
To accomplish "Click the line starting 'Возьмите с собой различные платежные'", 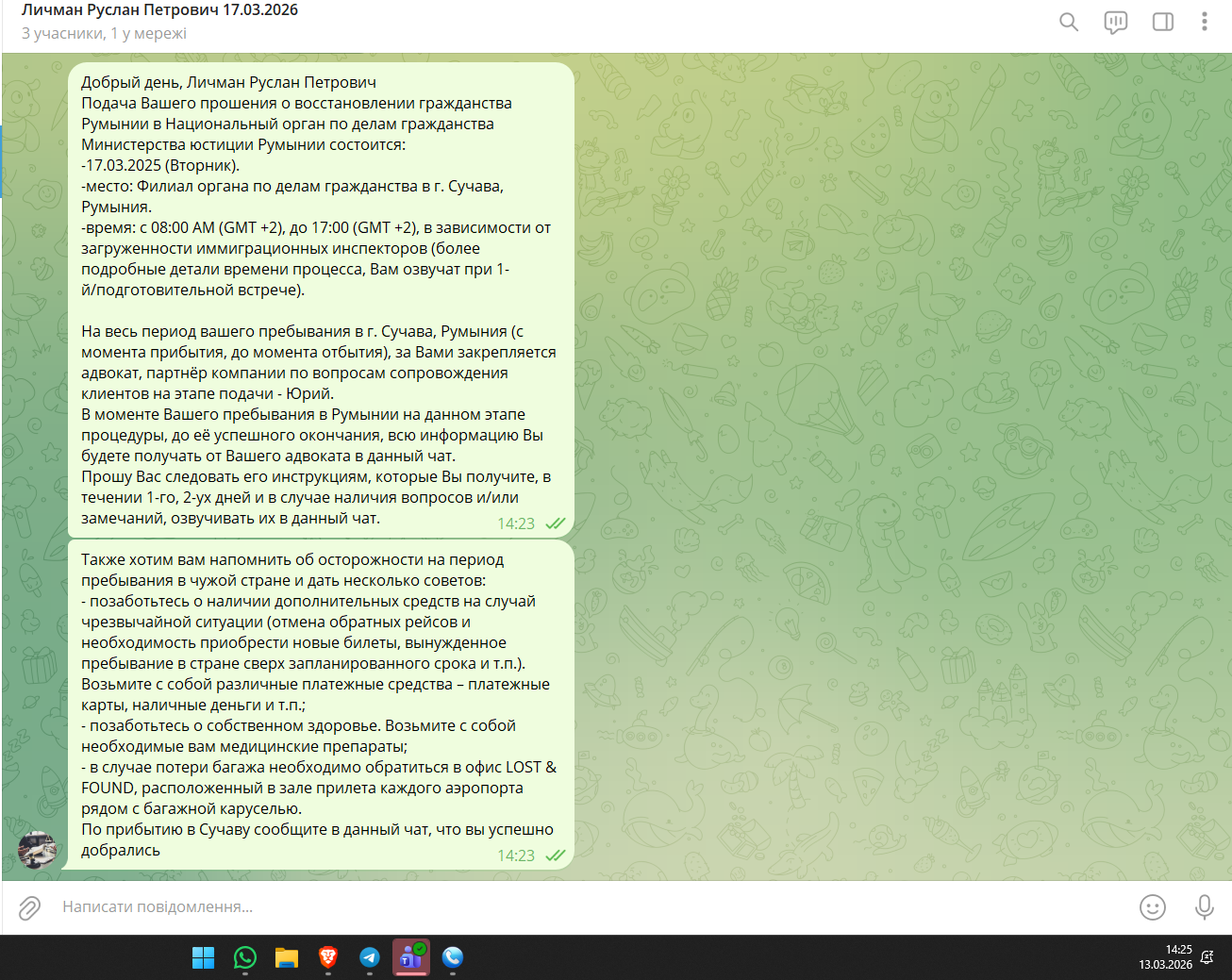I will (x=315, y=685).
